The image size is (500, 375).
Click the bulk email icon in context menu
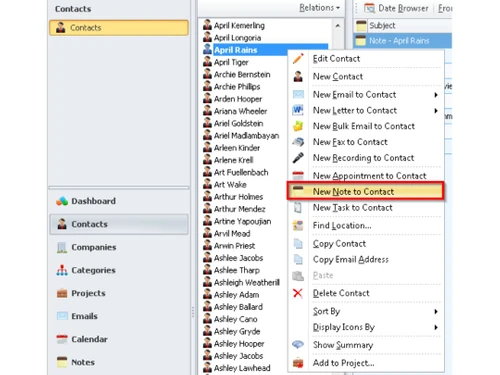[298, 126]
